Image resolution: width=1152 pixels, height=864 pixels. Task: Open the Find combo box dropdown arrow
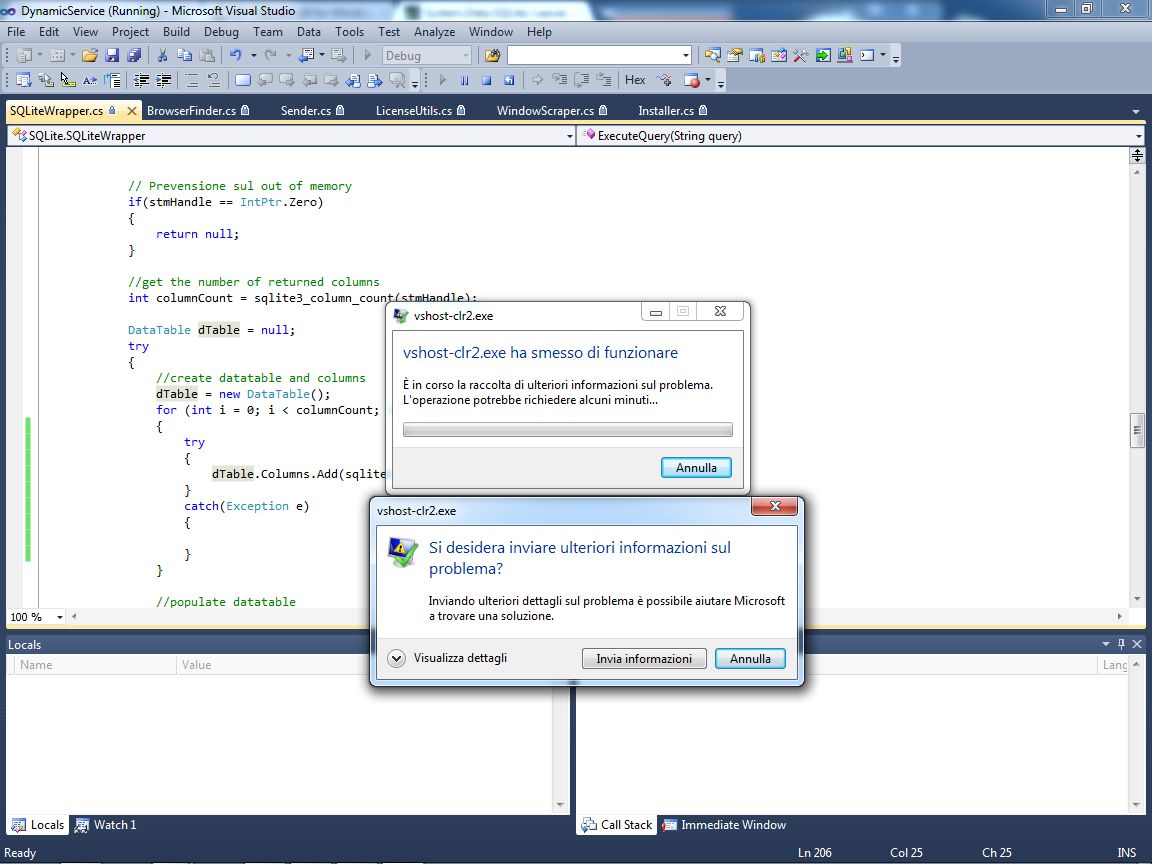(685, 55)
